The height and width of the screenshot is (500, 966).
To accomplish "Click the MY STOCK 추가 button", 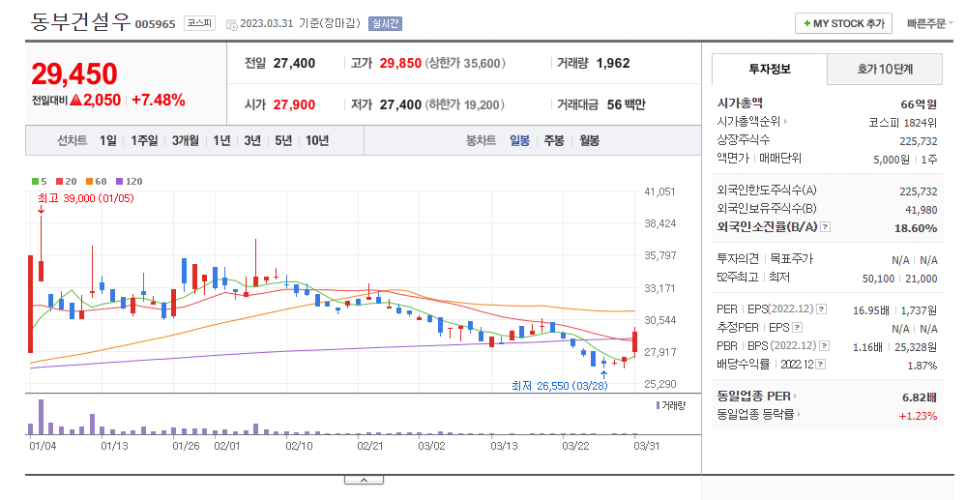I will 843,23.
